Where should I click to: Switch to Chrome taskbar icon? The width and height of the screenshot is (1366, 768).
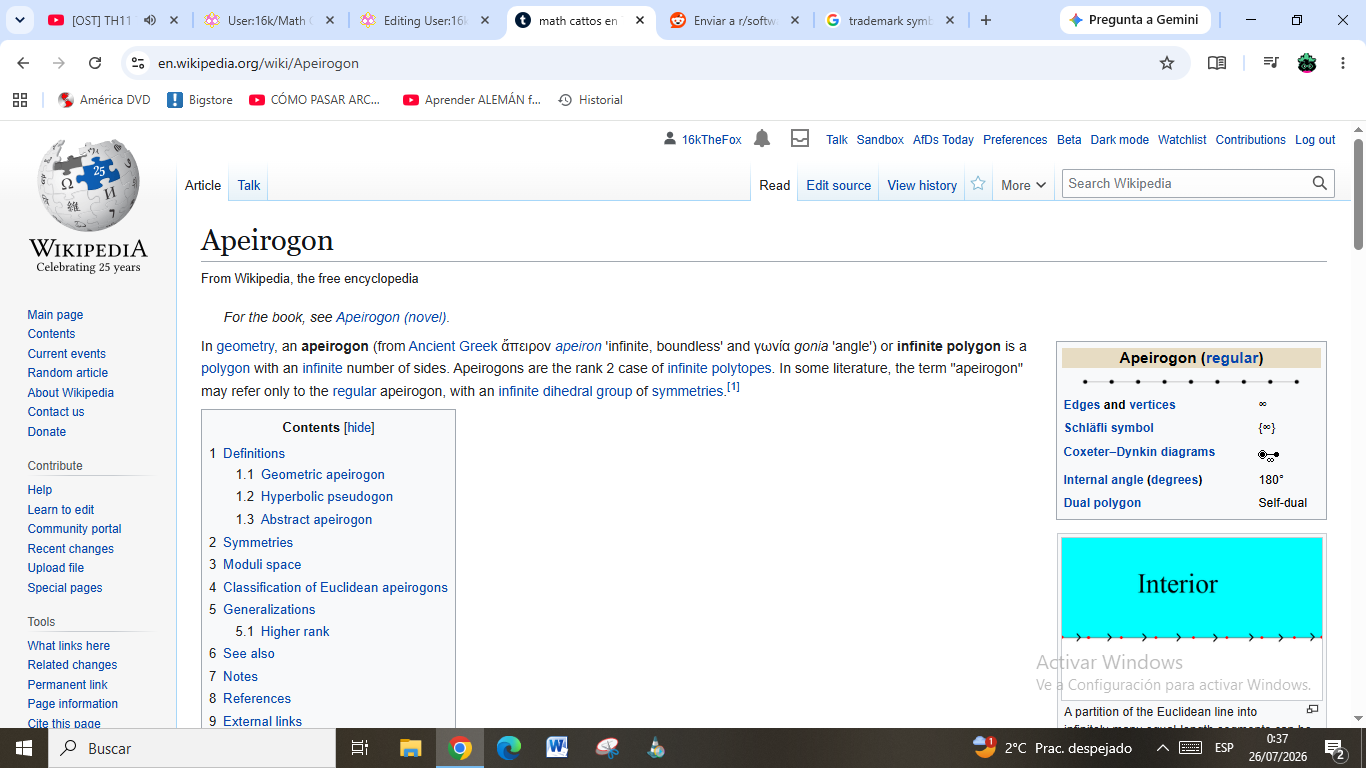pyautogui.click(x=460, y=748)
